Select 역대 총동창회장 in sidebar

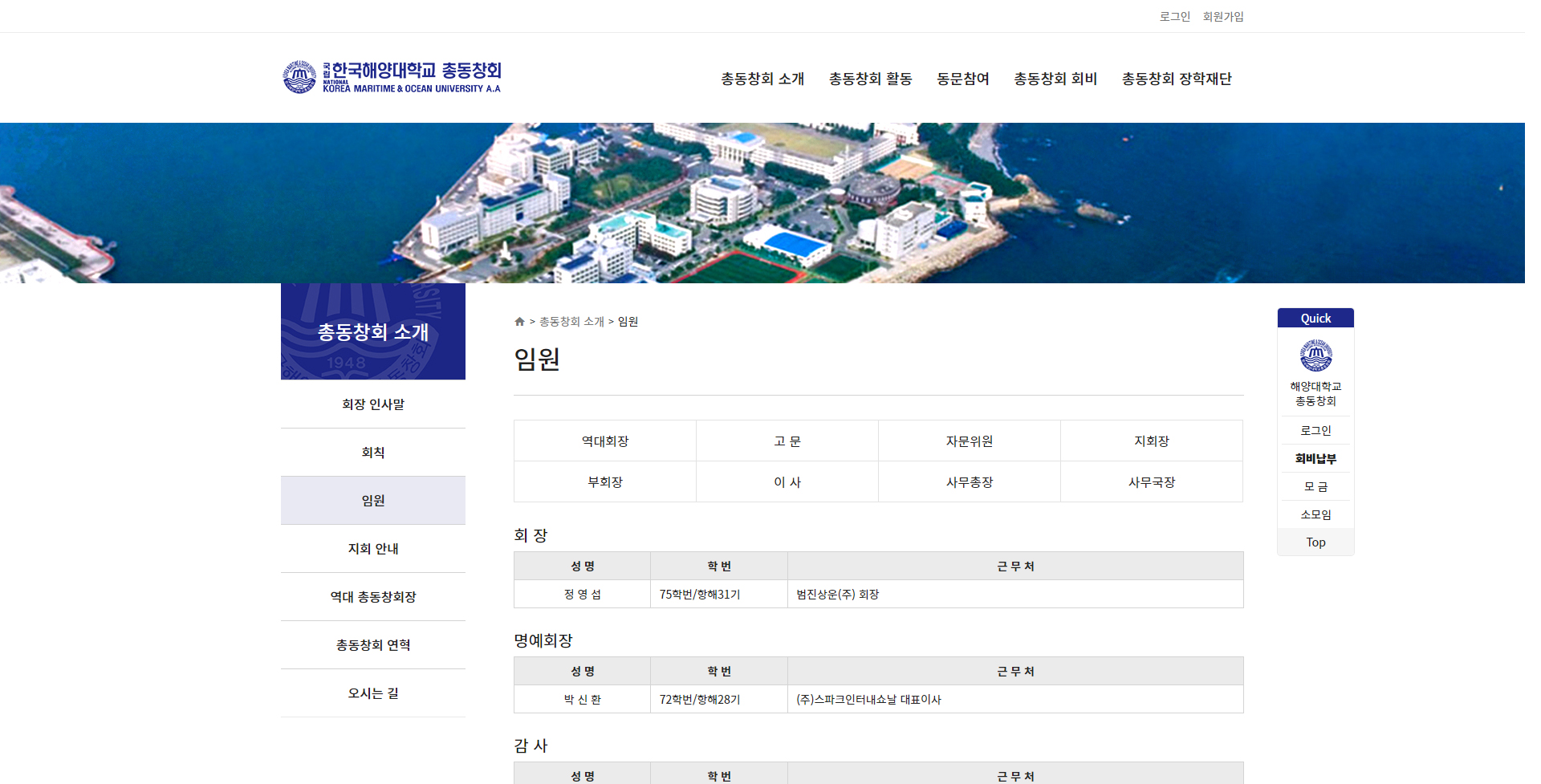click(x=373, y=597)
